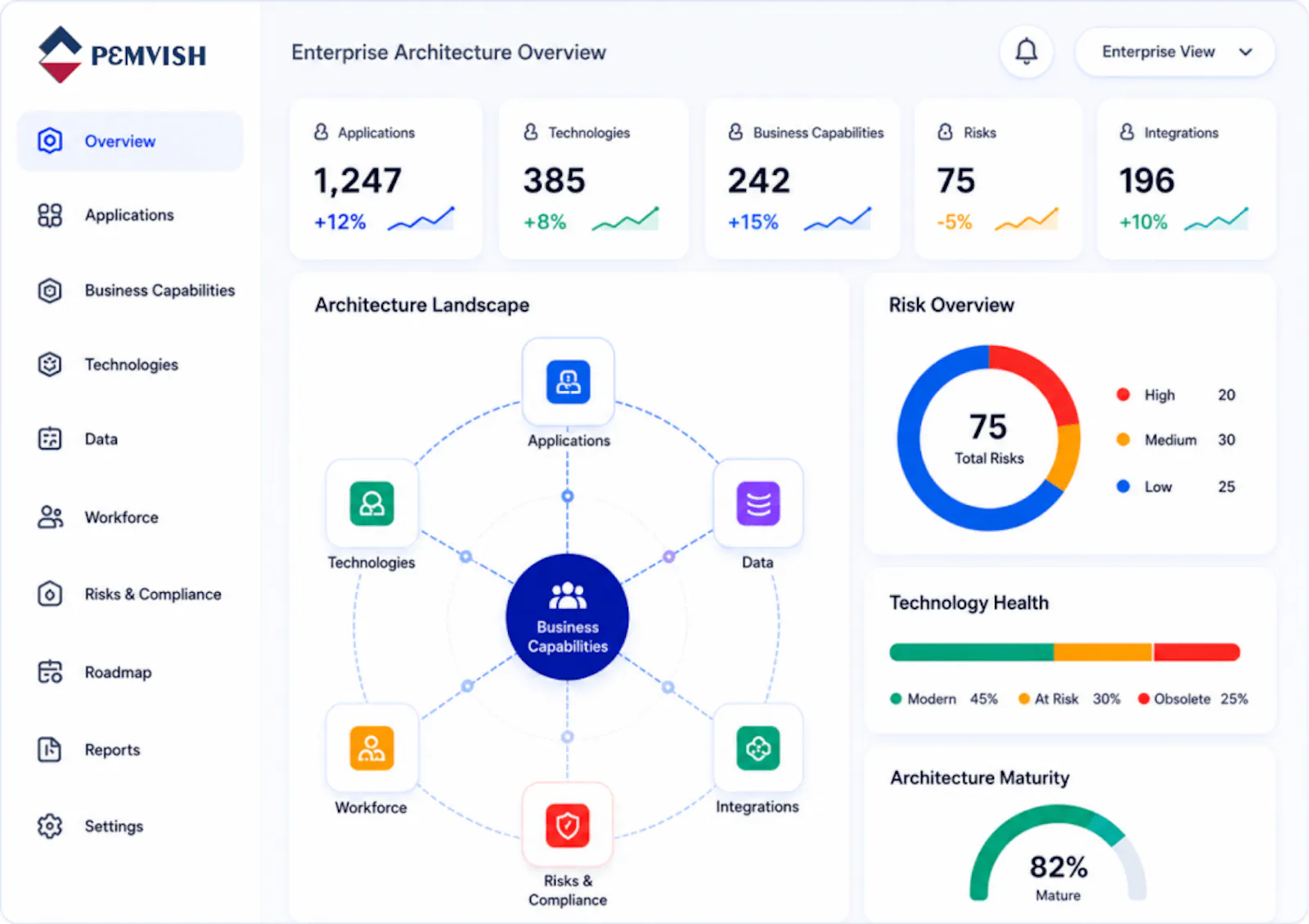Click the Settings gear icon in sidebar

point(50,826)
